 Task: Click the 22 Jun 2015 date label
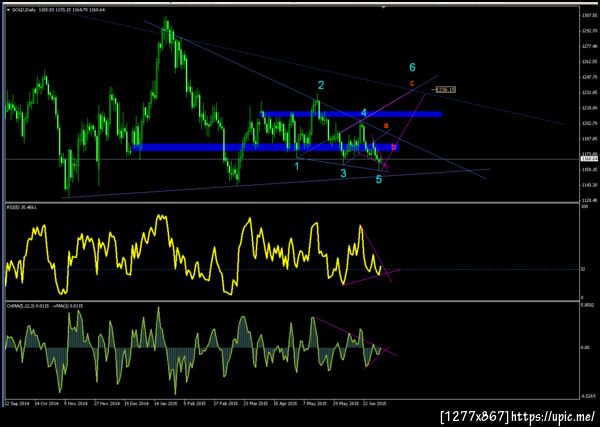(x=375, y=403)
